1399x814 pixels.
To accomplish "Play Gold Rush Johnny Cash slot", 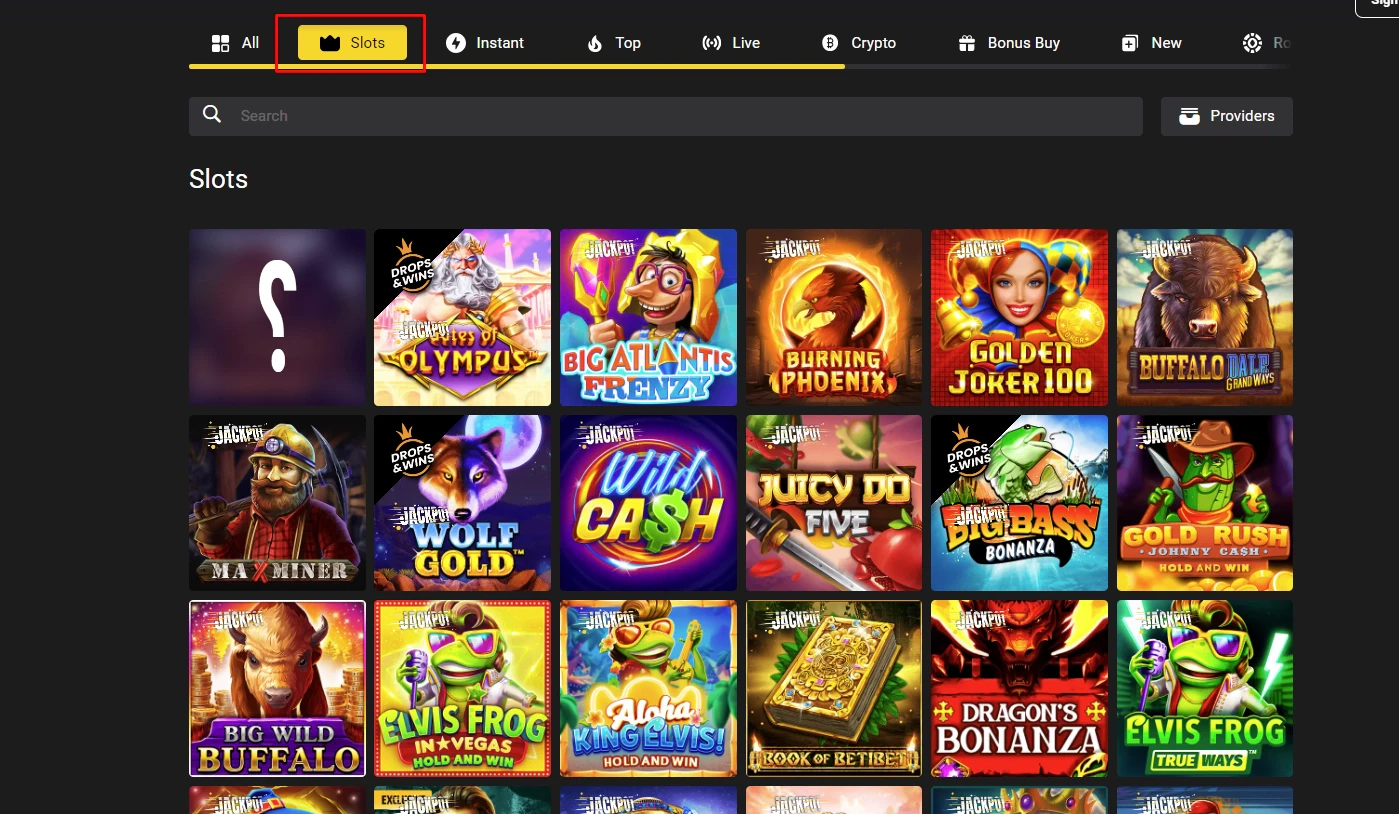I will point(1205,503).
